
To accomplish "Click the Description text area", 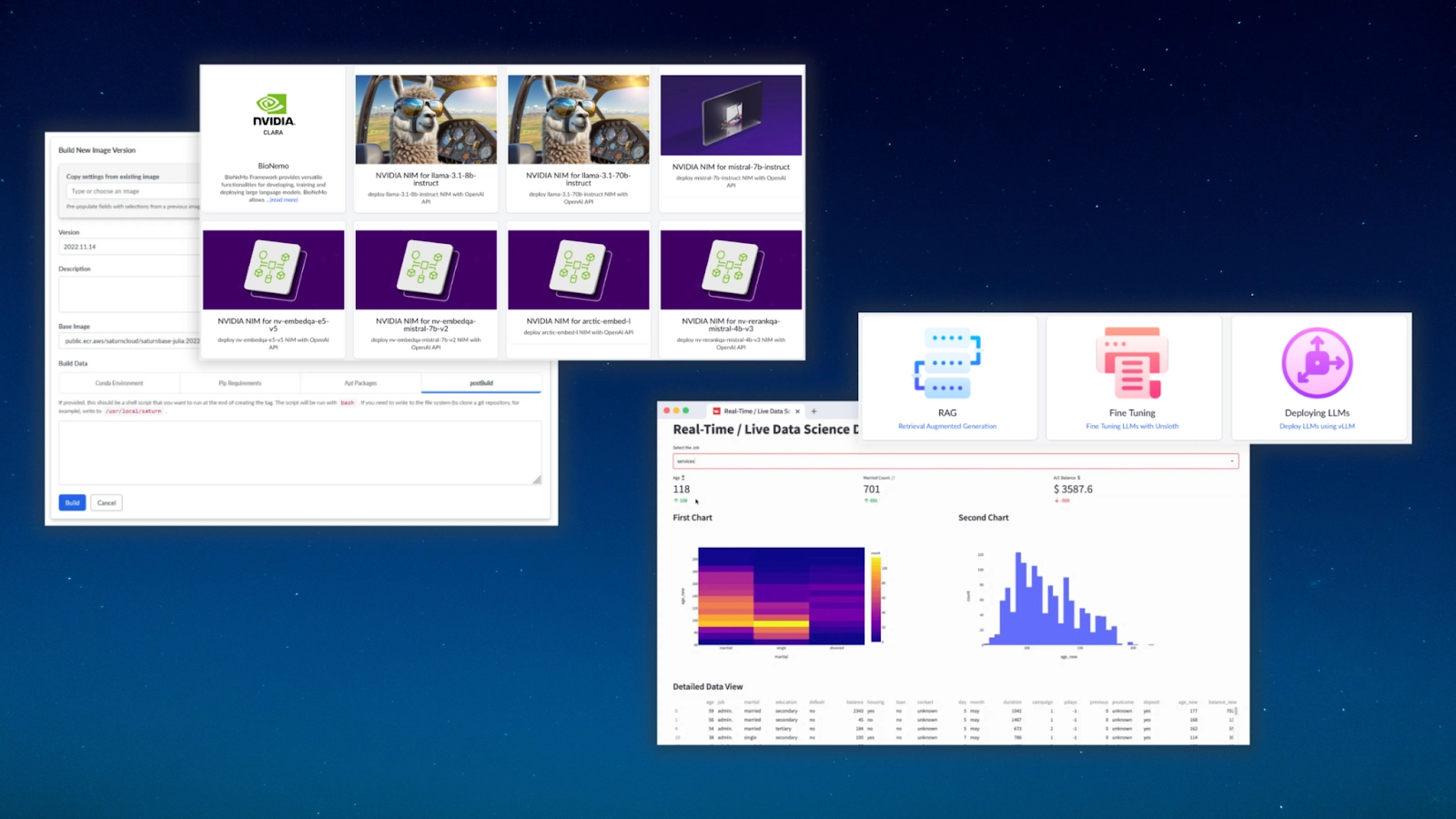I will [x=129, y=295].
